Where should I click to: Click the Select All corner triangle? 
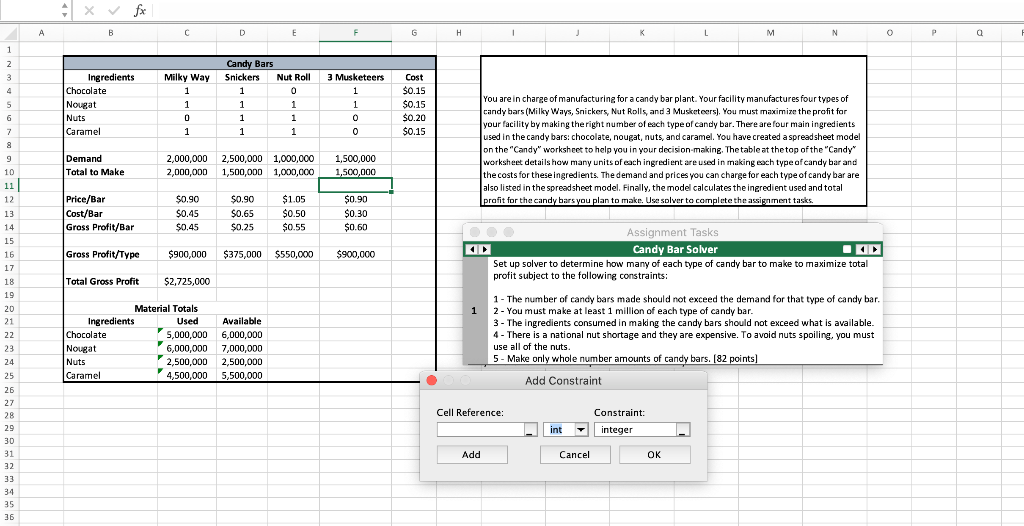[x=10, y=33]
